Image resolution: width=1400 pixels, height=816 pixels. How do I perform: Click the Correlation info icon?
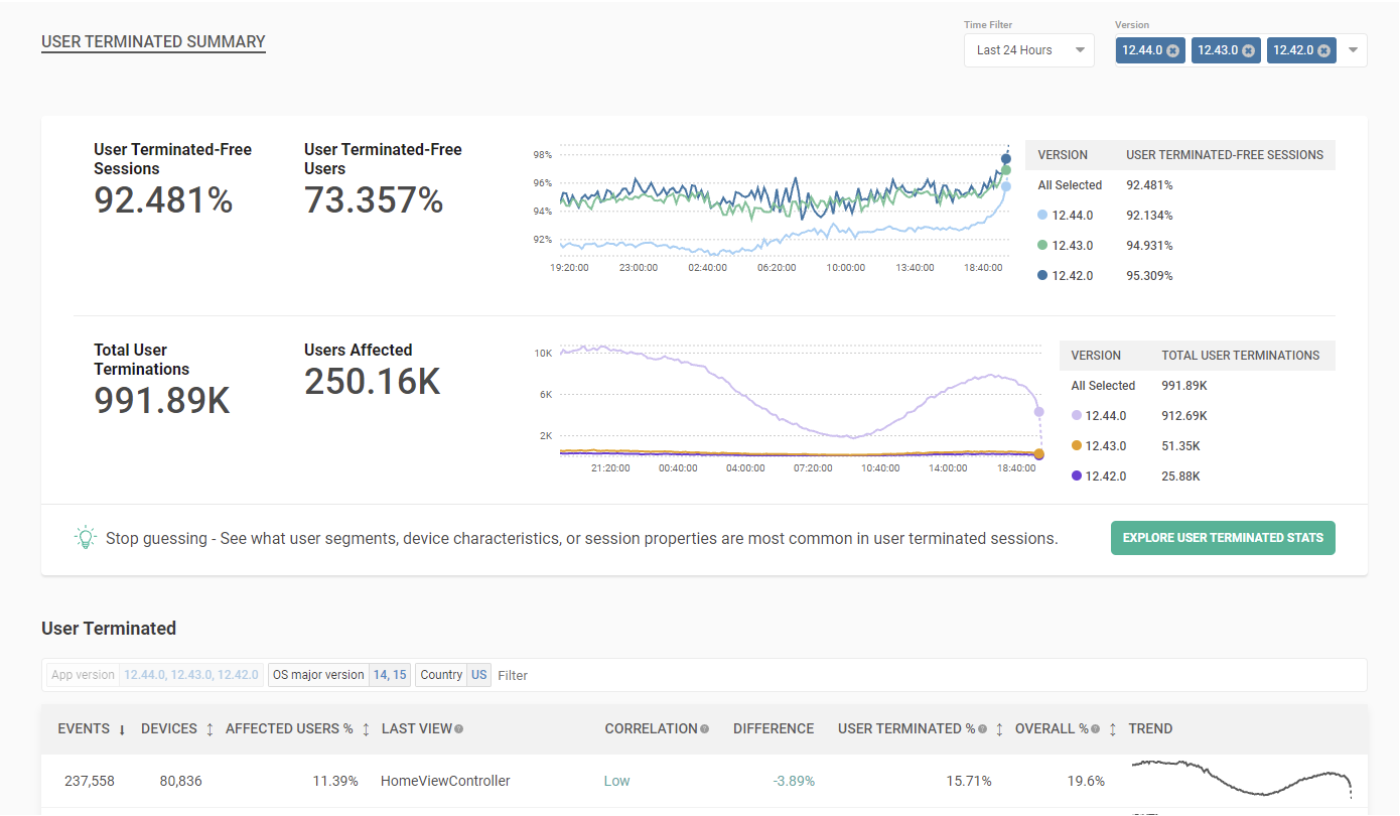[705, 729]
